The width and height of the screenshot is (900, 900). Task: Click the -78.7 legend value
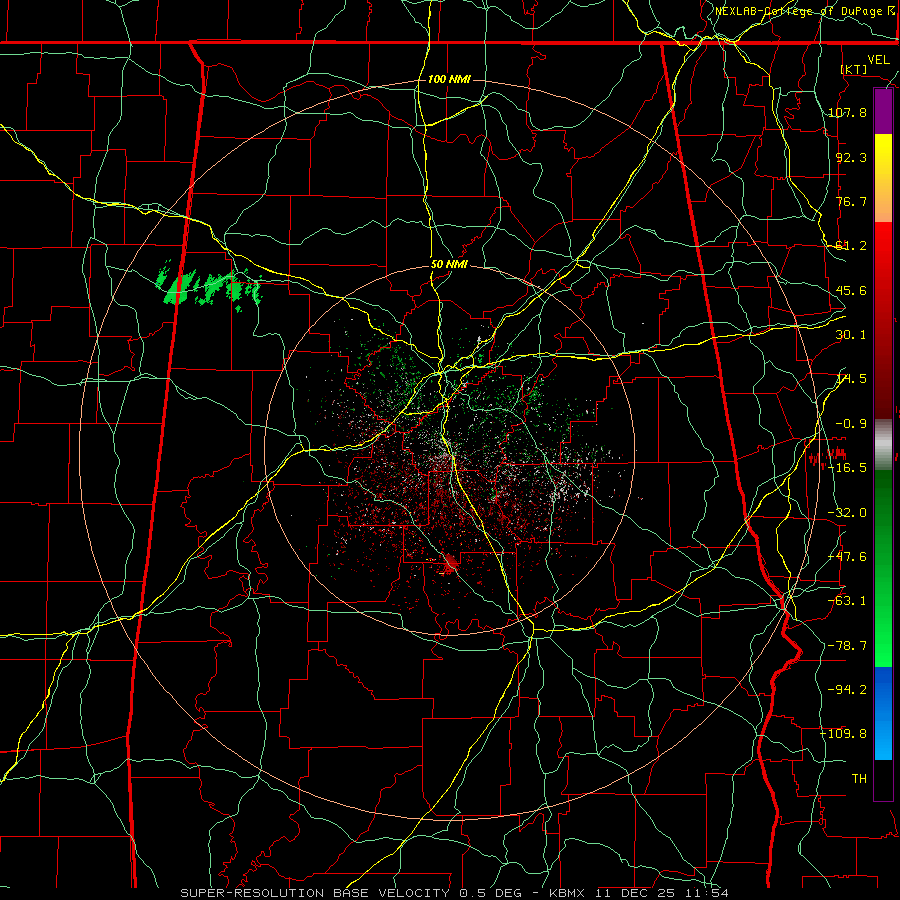tap(847, 646)
